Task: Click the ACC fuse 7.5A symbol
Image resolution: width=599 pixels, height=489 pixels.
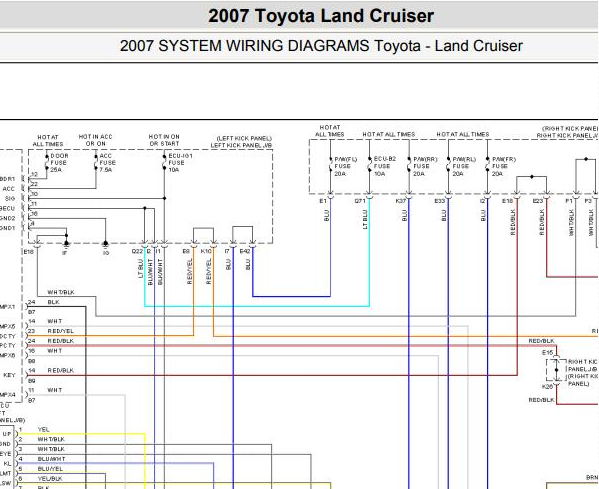Action: click(x=96, y=162)
